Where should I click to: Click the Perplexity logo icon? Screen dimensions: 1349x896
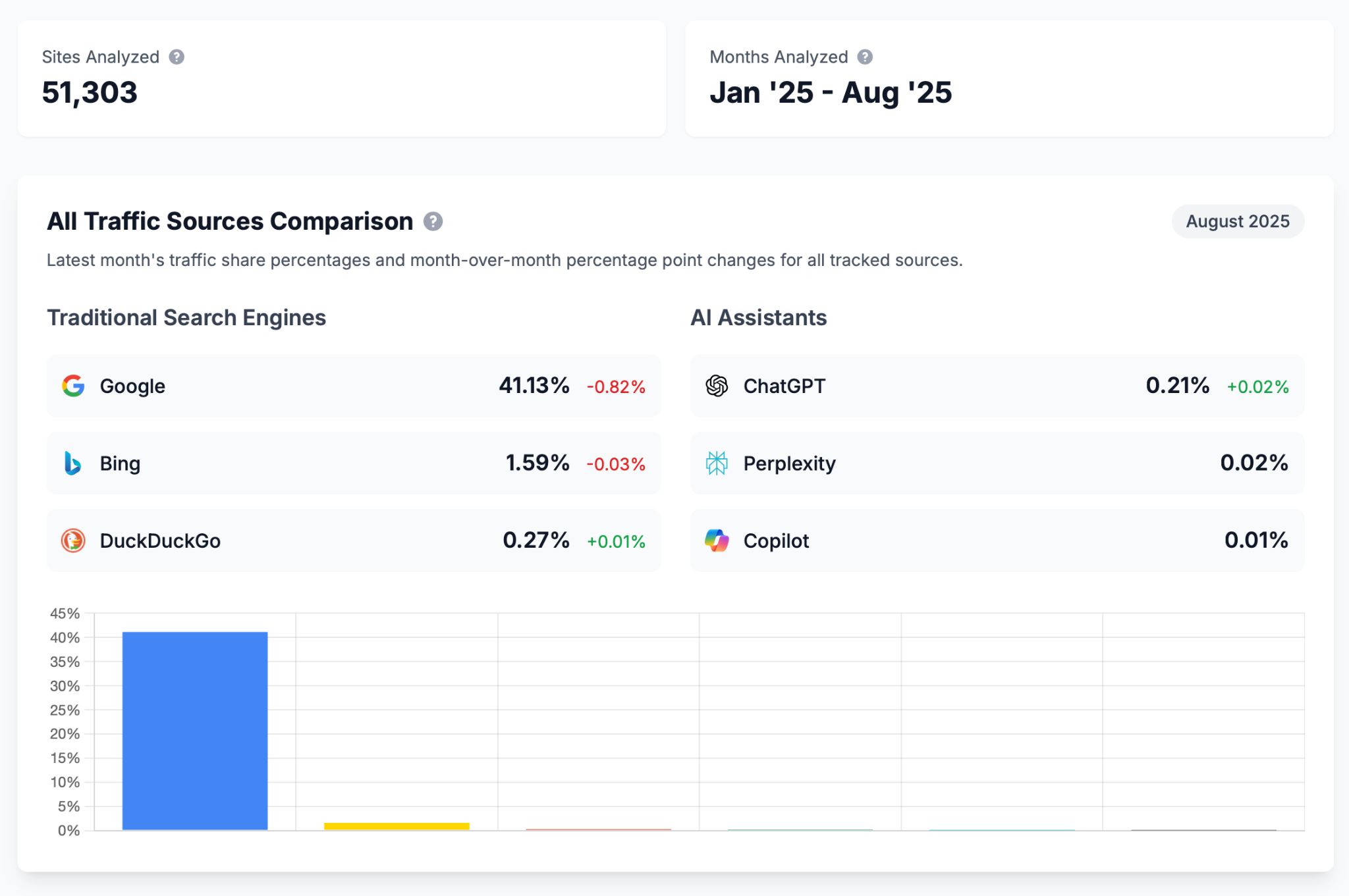(x=718, y=463)
